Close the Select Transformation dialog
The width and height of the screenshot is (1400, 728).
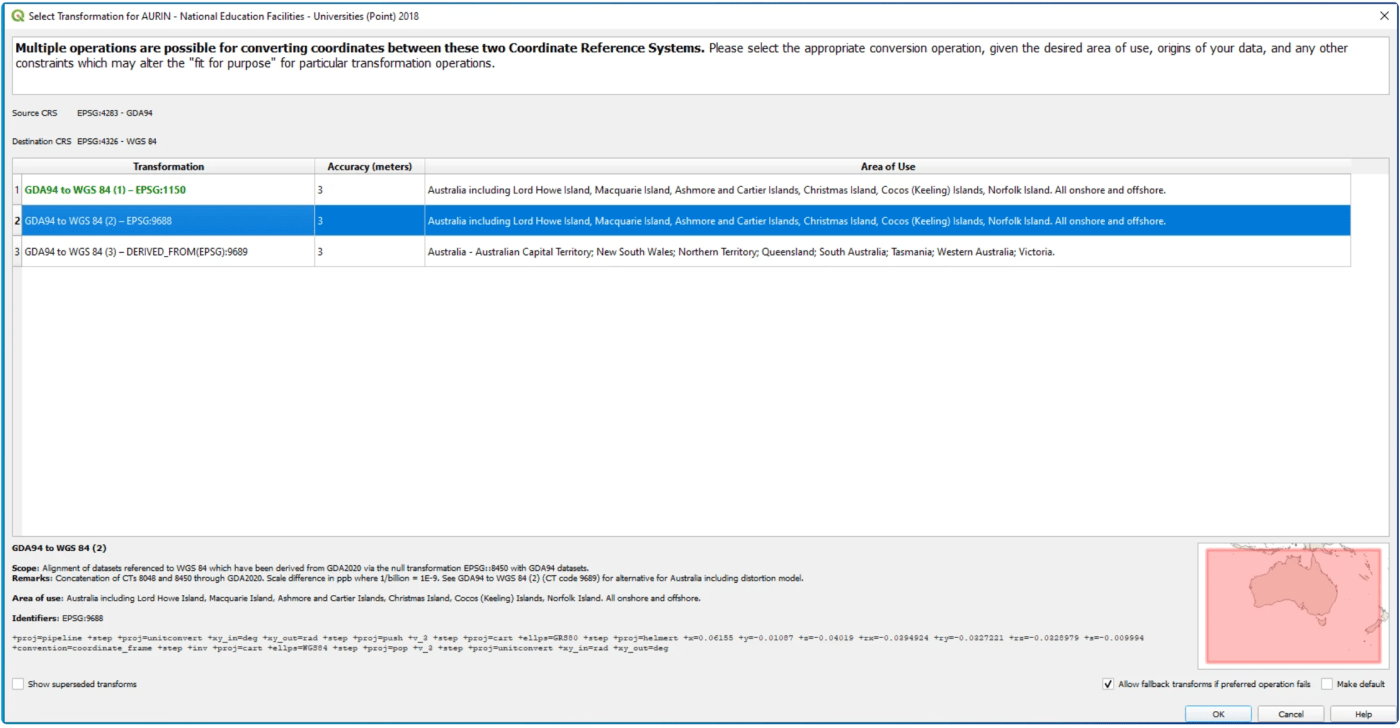[1384, 16]
